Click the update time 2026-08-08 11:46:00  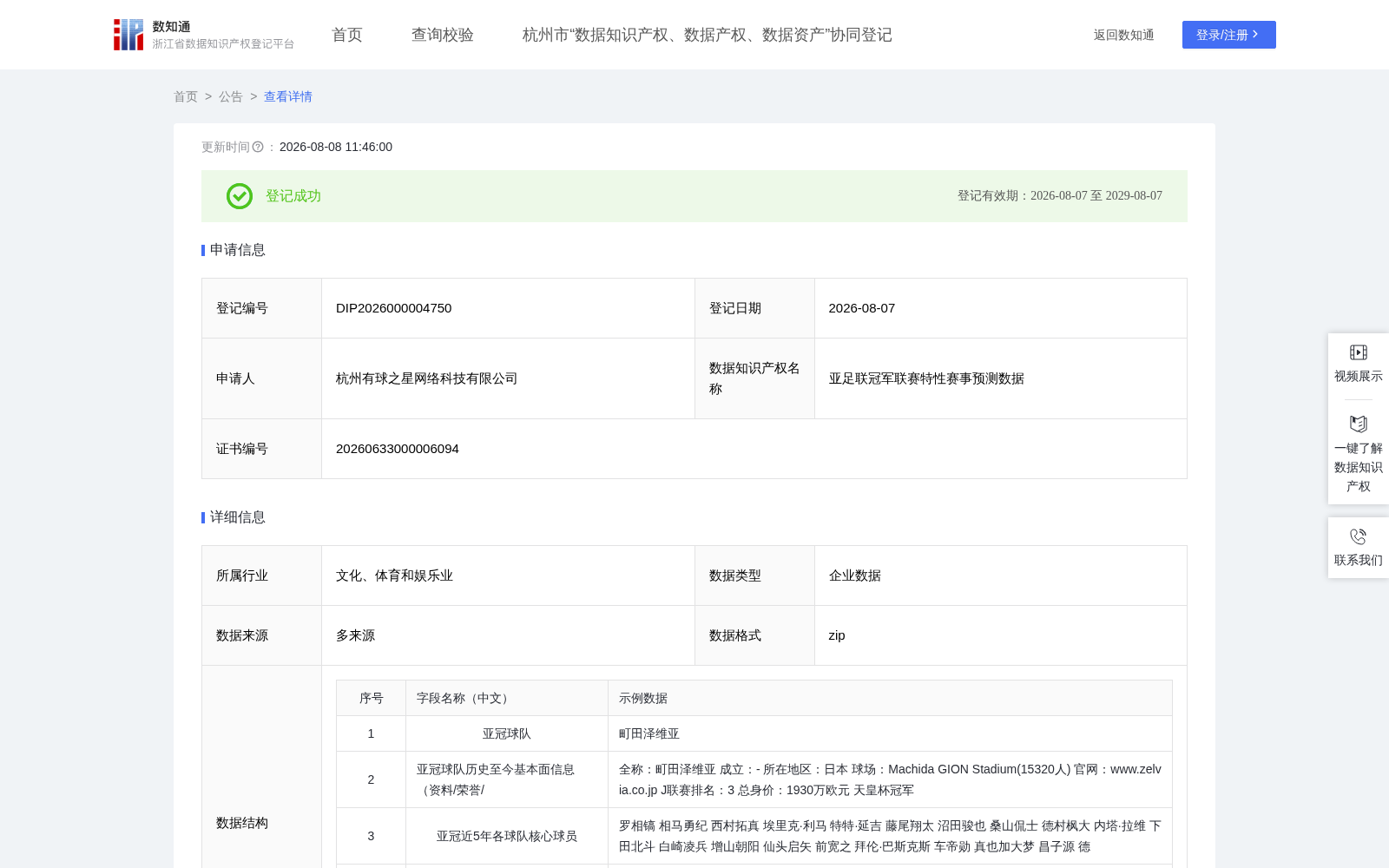coord(336,148)
